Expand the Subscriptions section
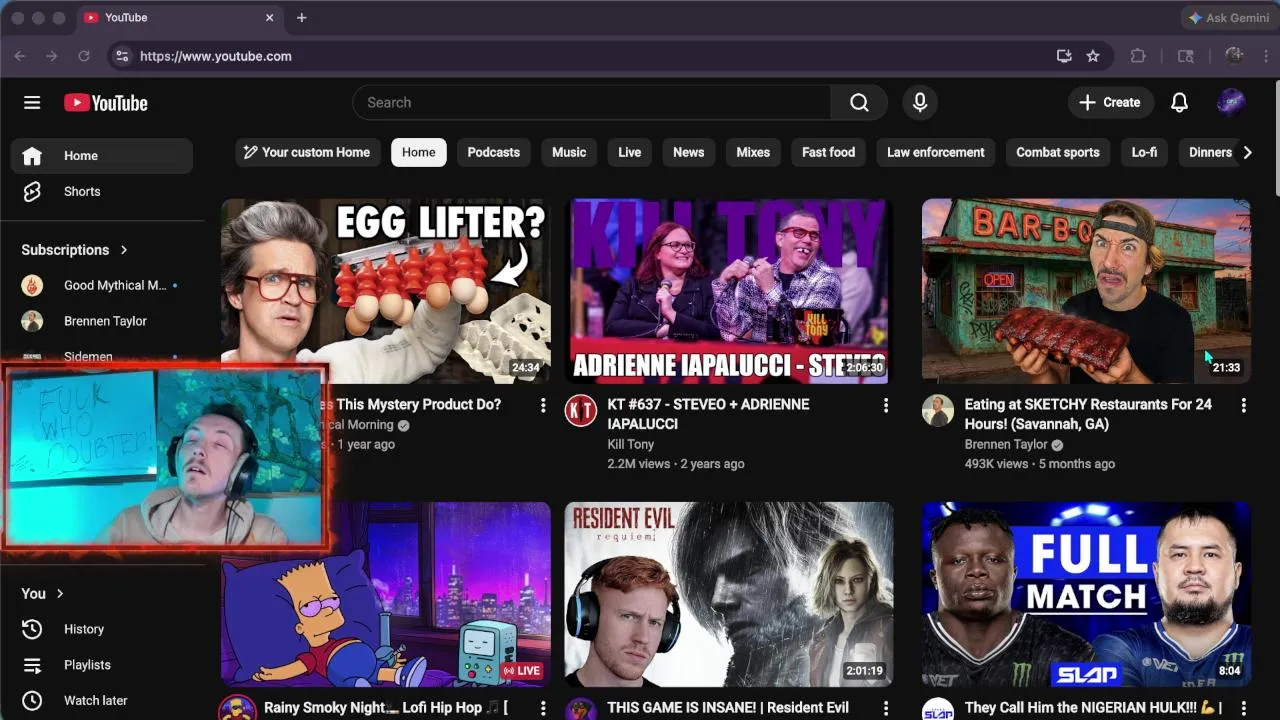 point(75,250)
